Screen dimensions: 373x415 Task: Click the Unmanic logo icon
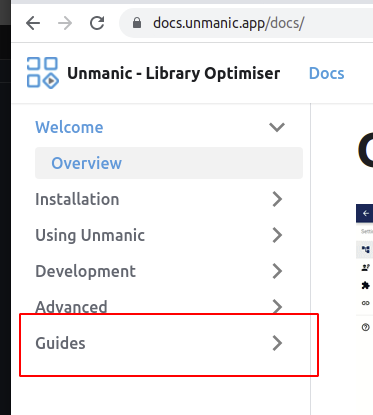click(43, 73)
